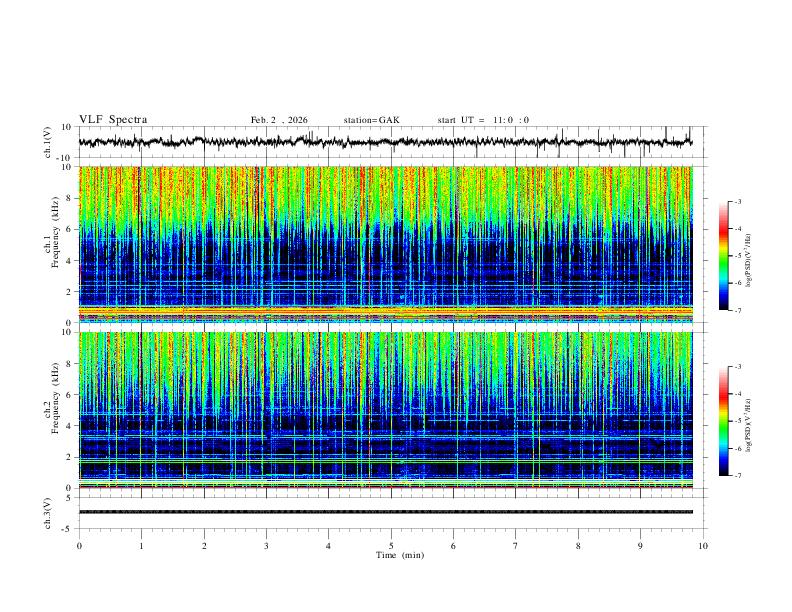The height and width of the screenshot is (612, 792).
Task: Click the "-3" label on ch.1 color bar
Action: point(738,201)
